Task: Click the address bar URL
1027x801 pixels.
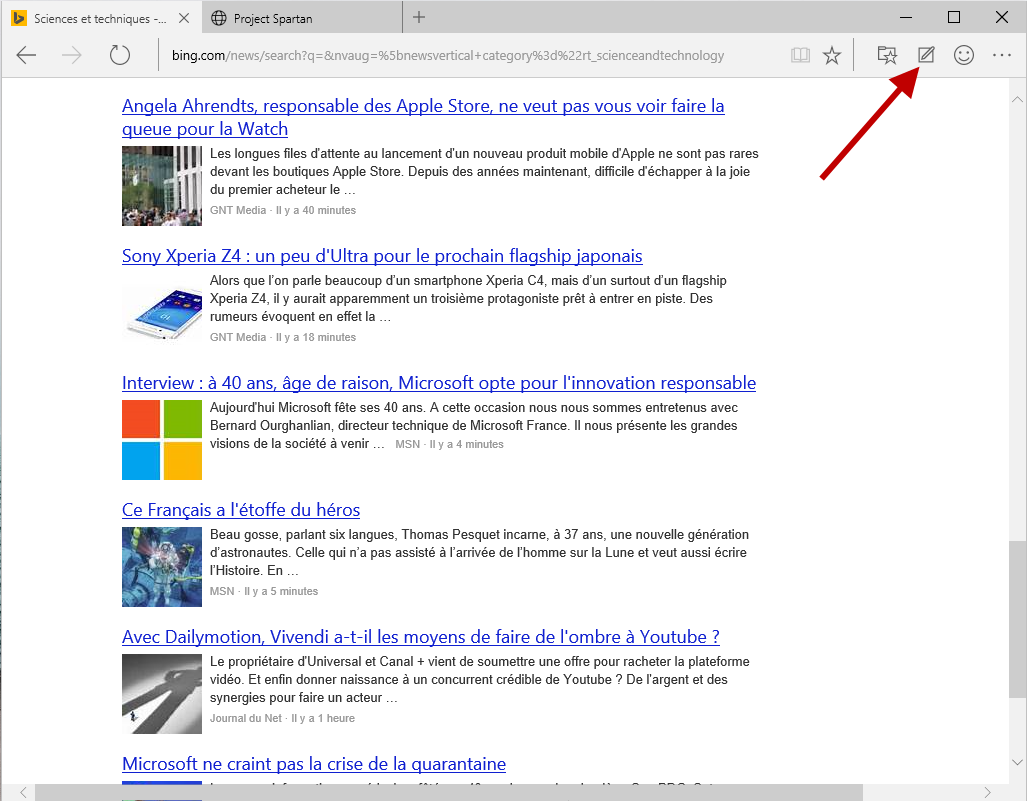Action: pyautogui.click(x=448, y=56)
